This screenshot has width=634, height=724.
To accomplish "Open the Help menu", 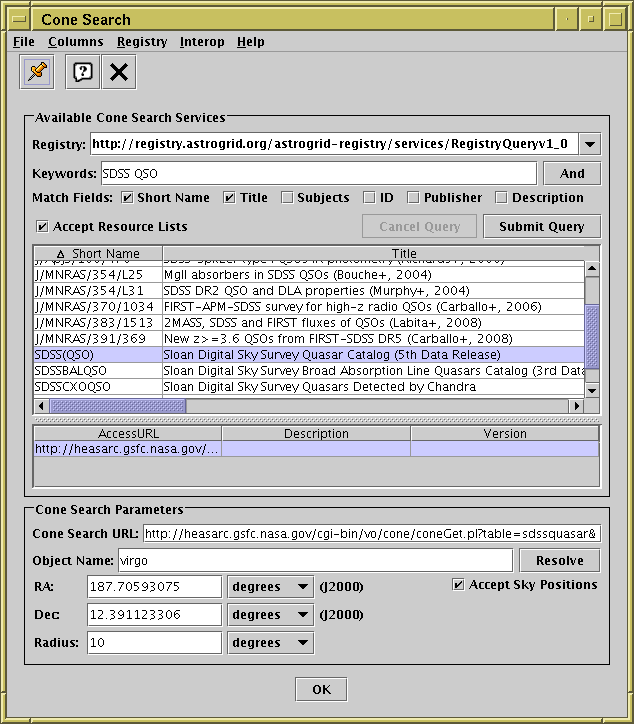I will (251, 42).
